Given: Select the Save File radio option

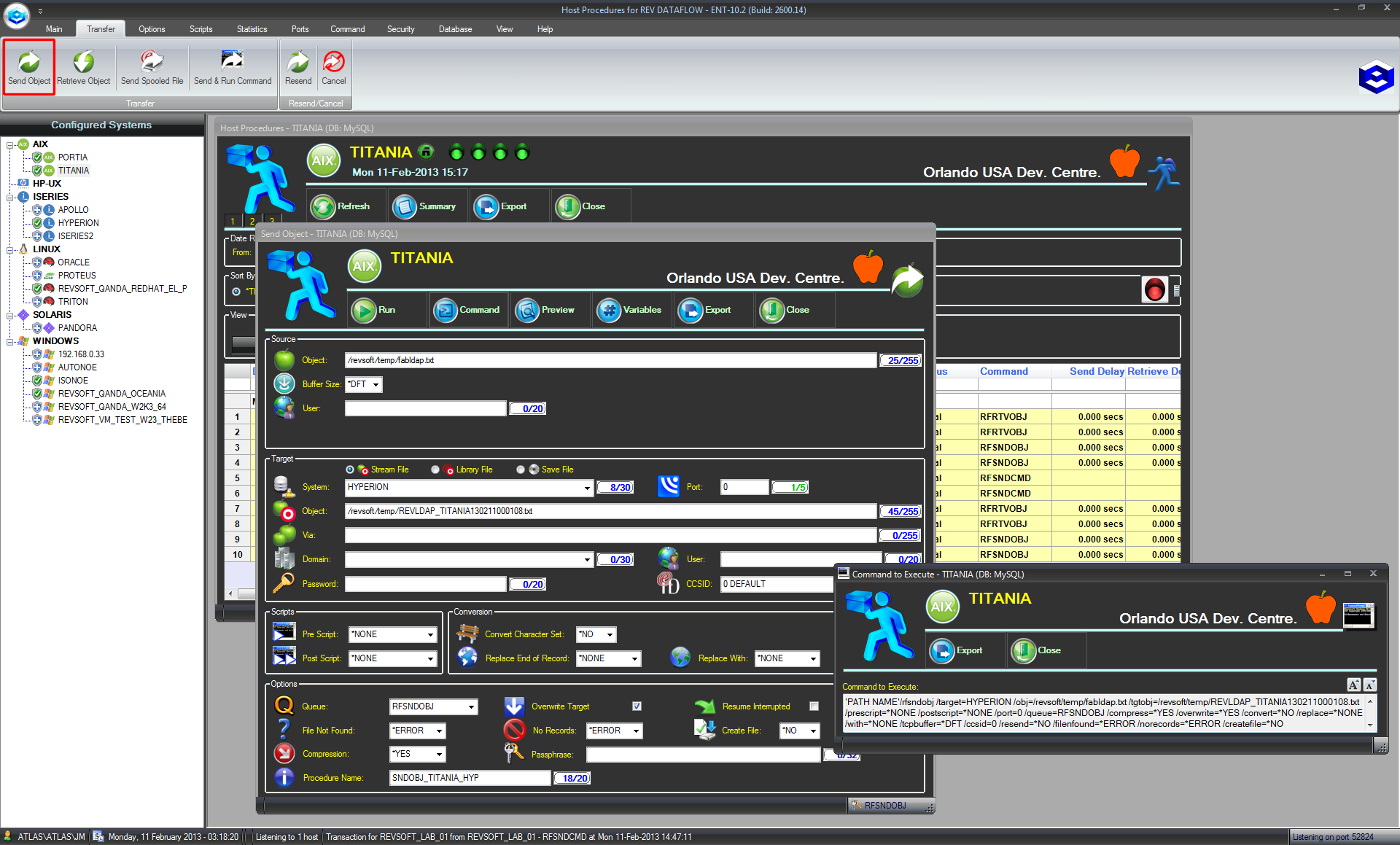Looking at the screenshot, I should 521,470.
